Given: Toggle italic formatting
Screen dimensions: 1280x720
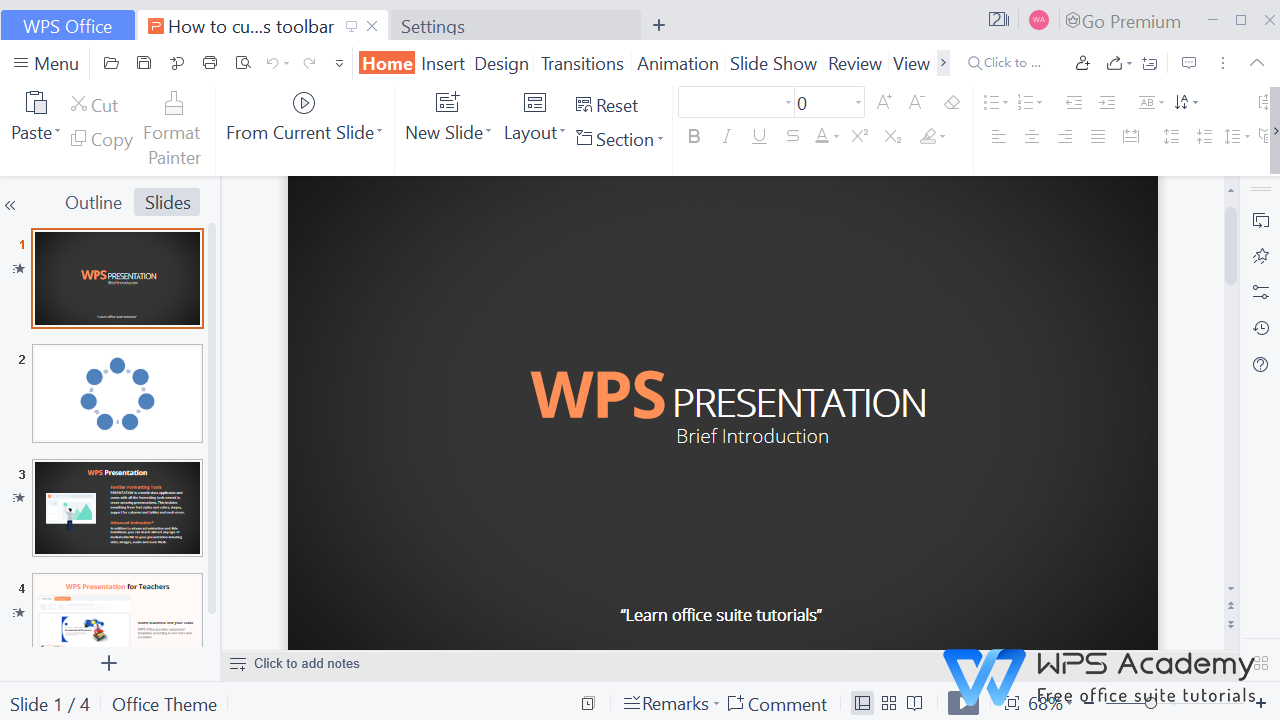Looking at the screenshot, I should pos(726,136).
